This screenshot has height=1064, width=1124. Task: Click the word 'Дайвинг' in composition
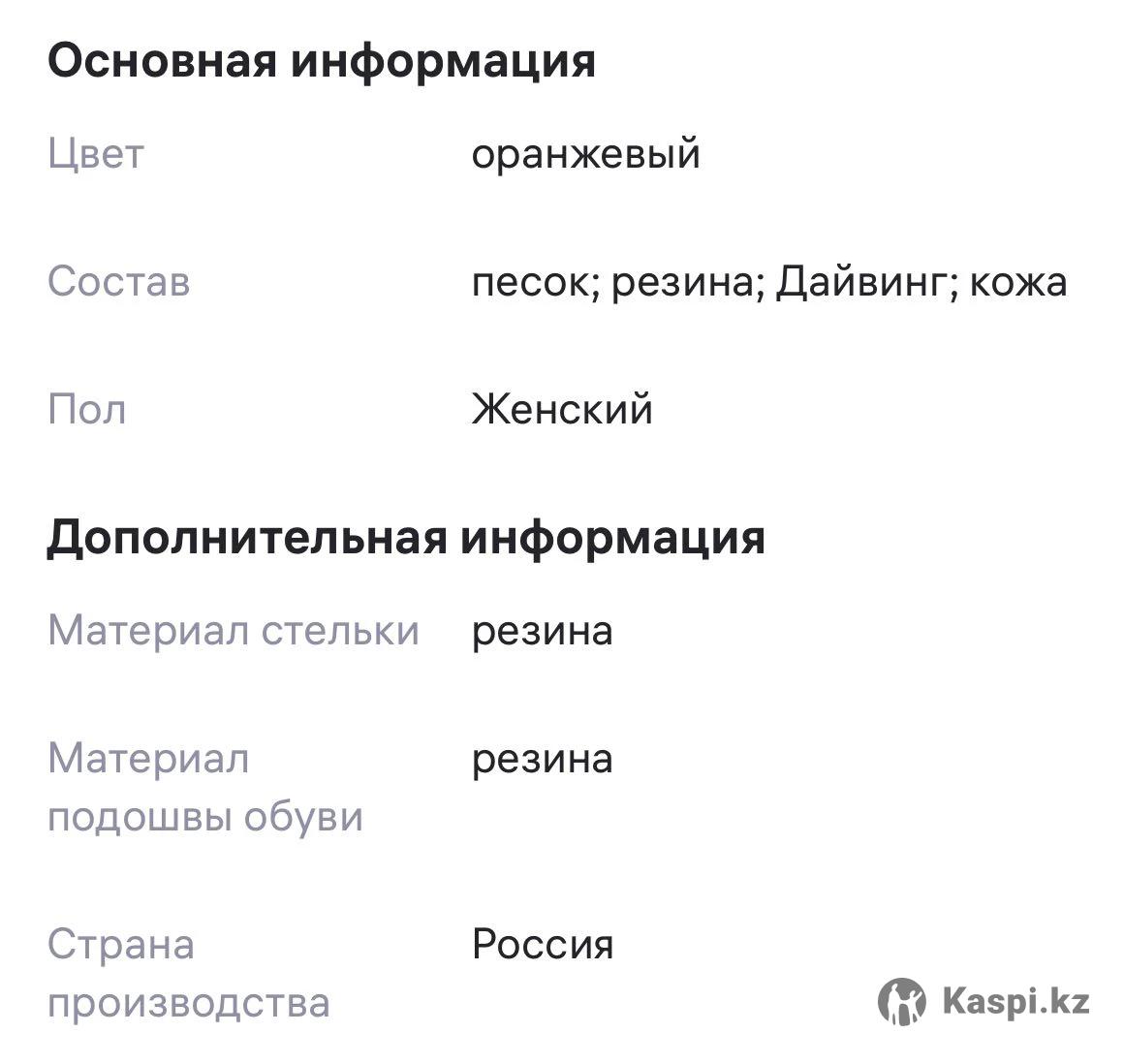point(867,283)
